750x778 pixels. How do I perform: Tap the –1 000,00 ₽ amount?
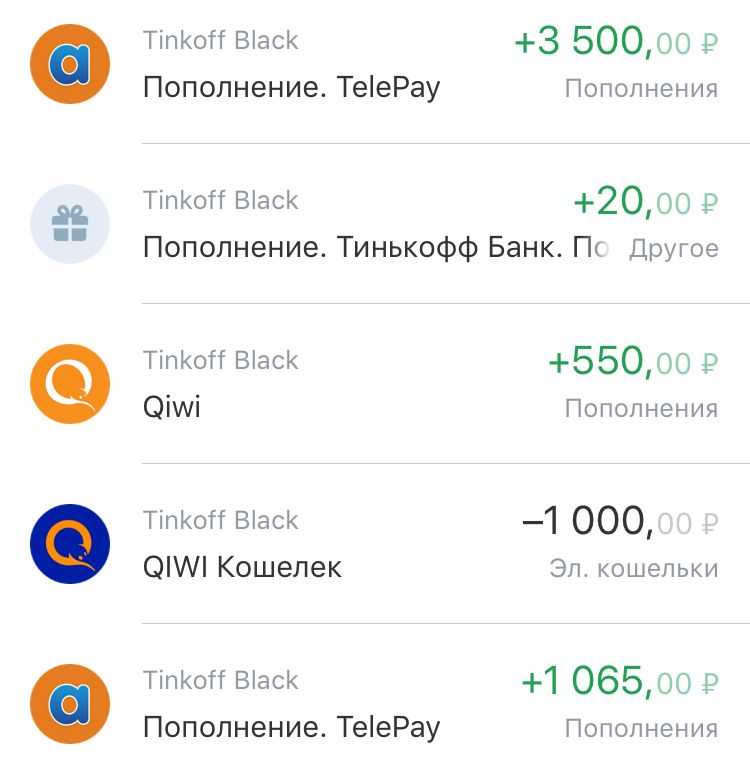620,522
